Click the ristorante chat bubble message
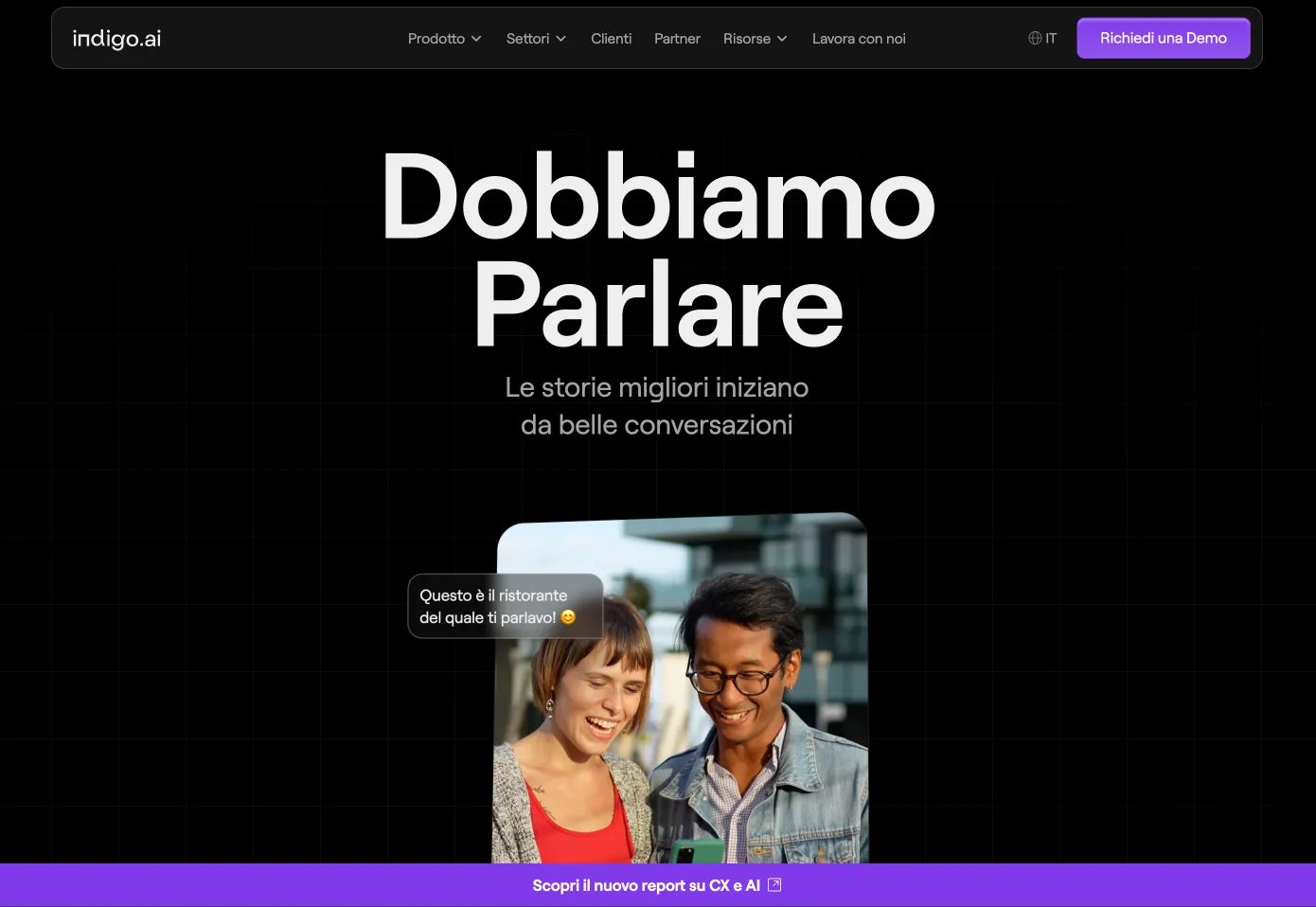Viewport: 1316px width, 907px height. pos(504,606)
